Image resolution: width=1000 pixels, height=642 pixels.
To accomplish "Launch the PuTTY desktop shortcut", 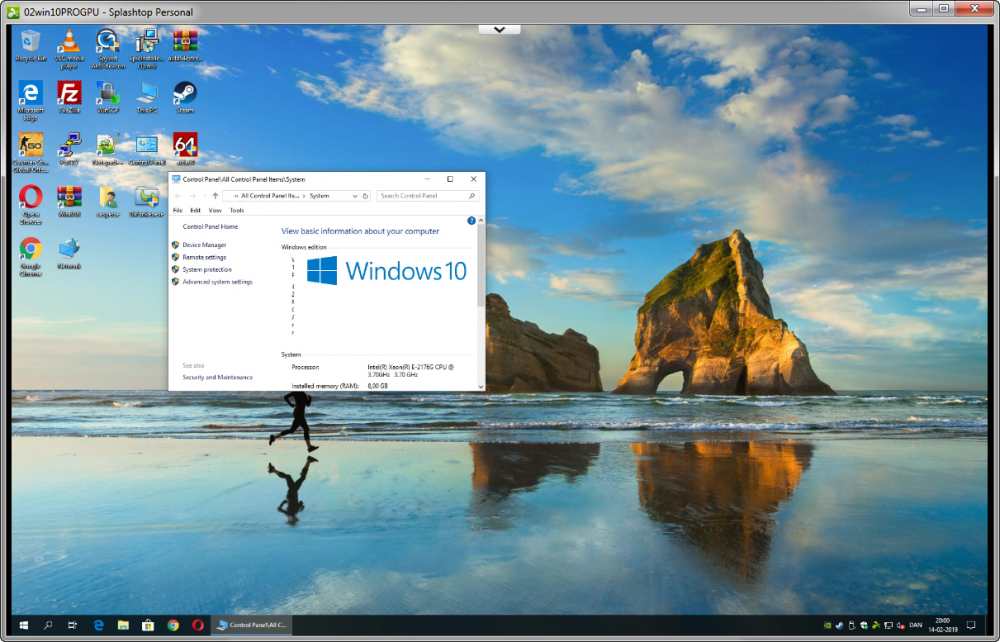I will 69,149.
